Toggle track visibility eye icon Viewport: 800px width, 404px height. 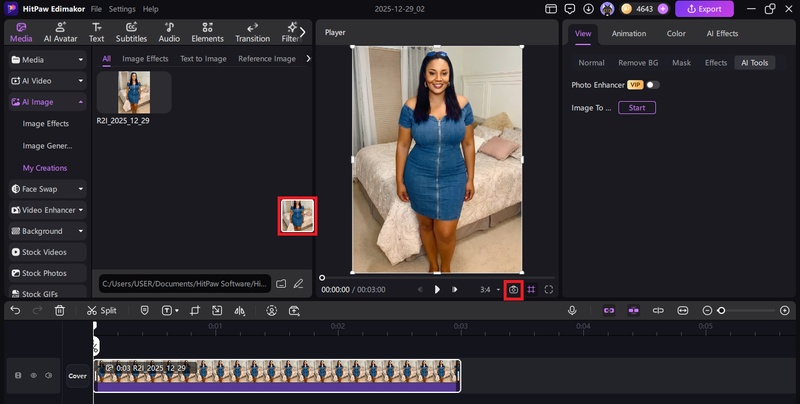click(33, 375)
